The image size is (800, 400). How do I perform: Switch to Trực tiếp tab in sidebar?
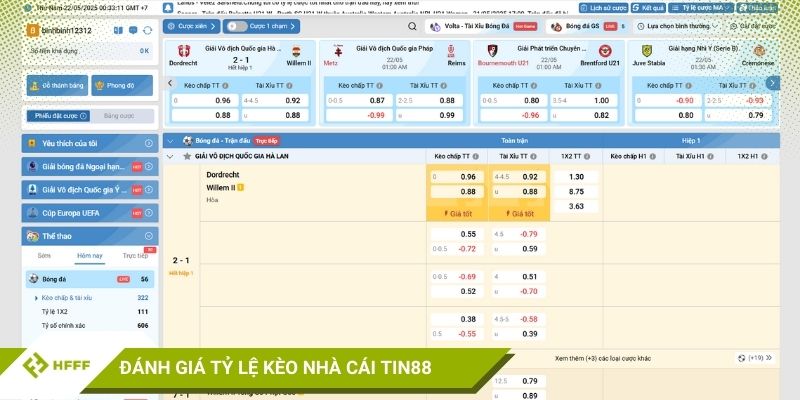(135, 256)
